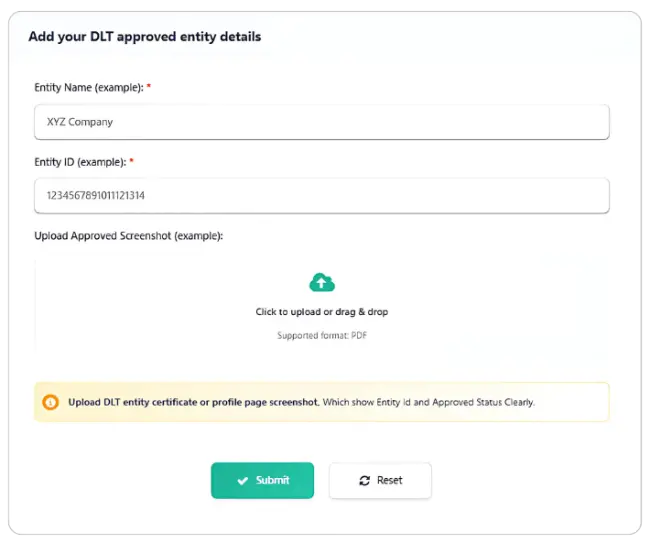
Task: Click the red asterisk beside Entity Name
Action: click(149, 88)
